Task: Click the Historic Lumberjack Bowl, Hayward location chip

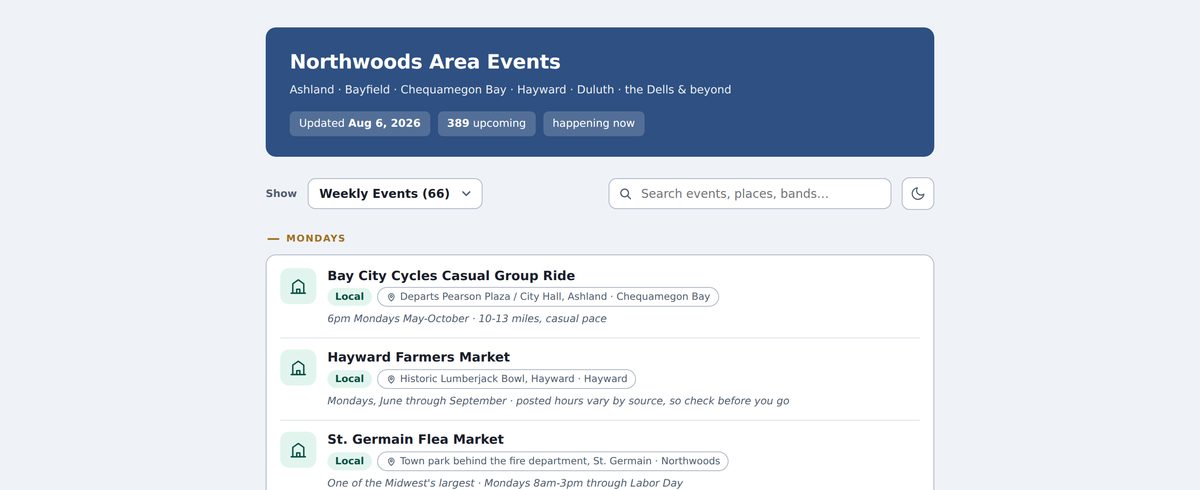Action: coord(506,379)
